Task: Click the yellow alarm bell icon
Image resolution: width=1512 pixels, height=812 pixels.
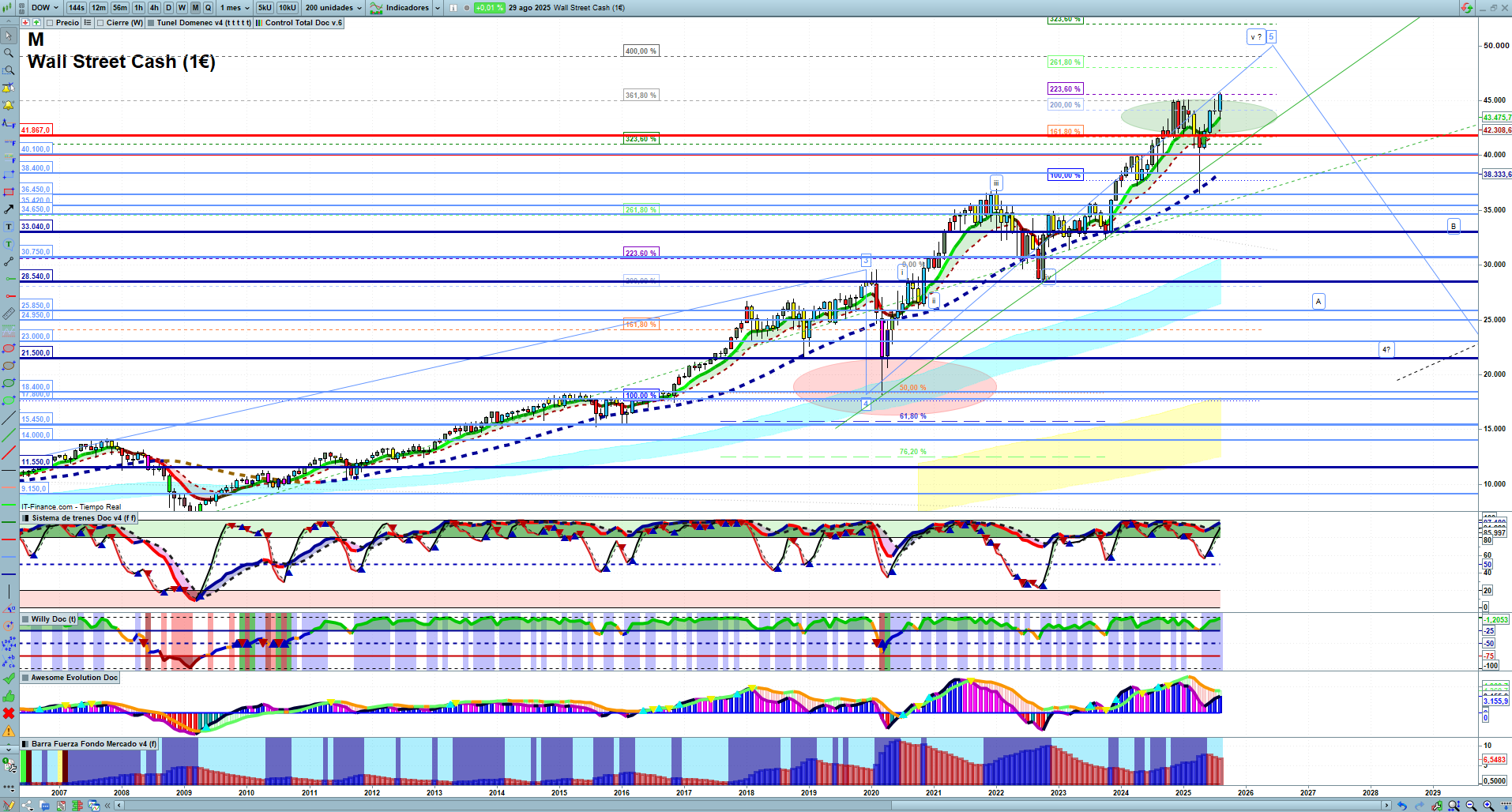Action: pos(9,105)
